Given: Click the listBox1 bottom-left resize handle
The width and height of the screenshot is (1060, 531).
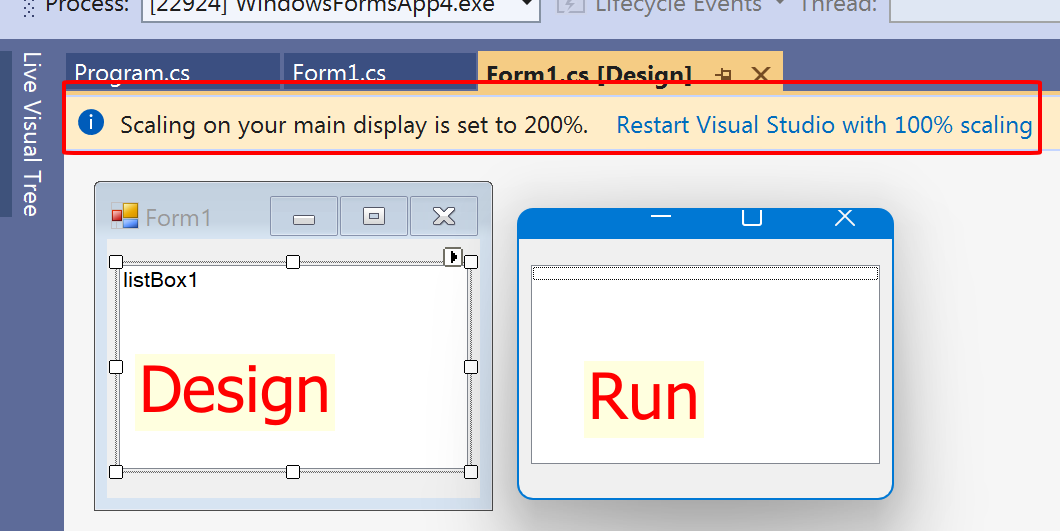Looking at the screenshot, I should pos(116,471).
